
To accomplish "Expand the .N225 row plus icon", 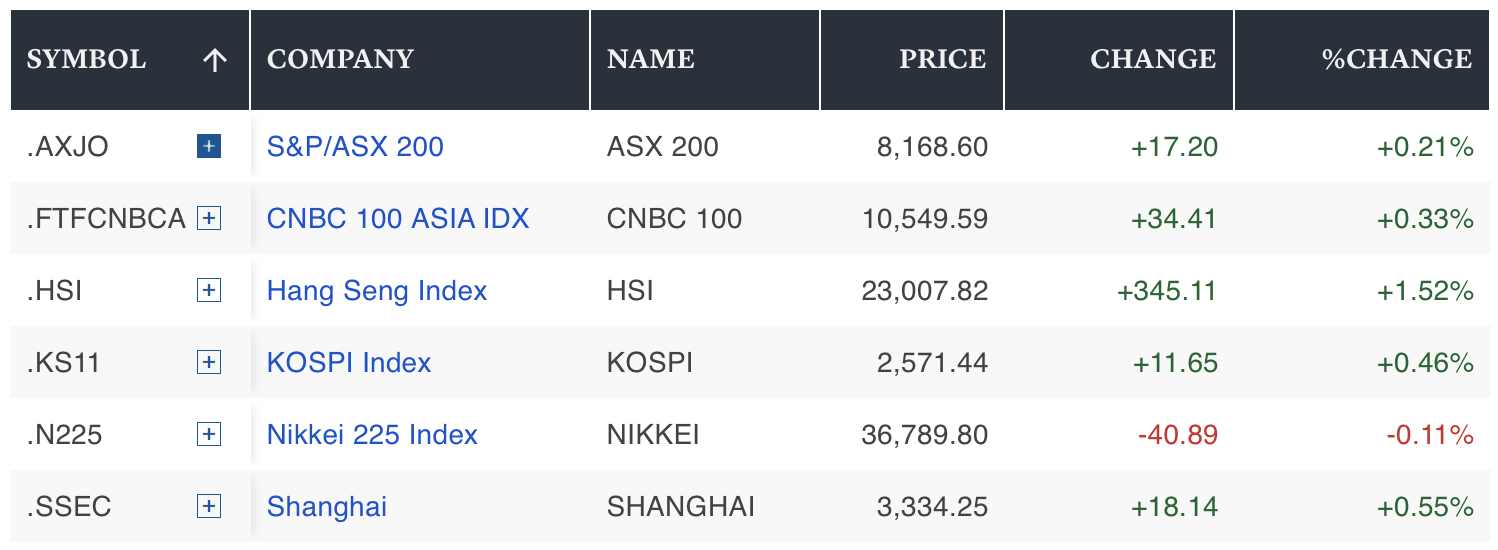I will 208,434.
